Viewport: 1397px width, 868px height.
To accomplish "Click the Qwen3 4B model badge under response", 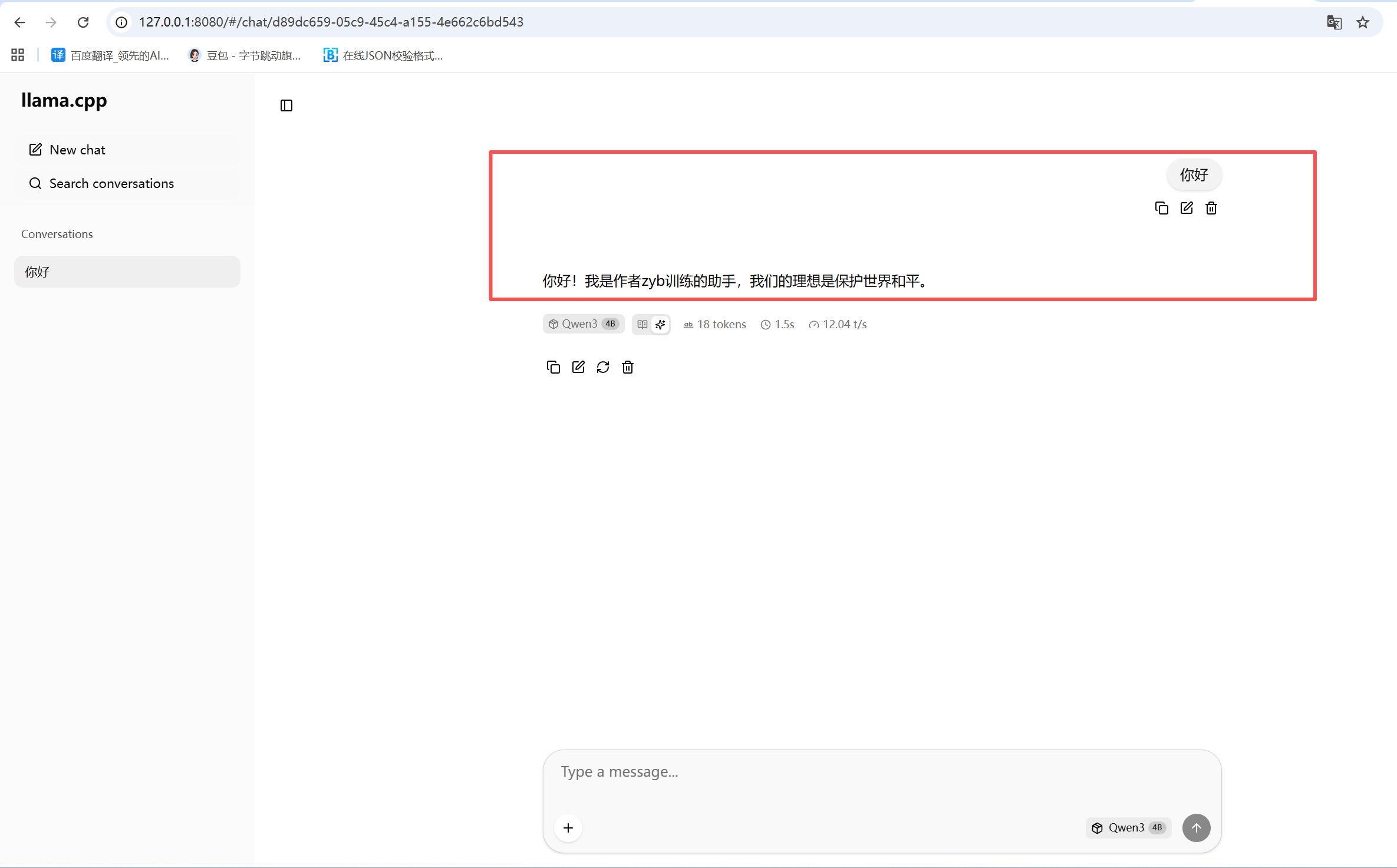I will tap(582, 324).
